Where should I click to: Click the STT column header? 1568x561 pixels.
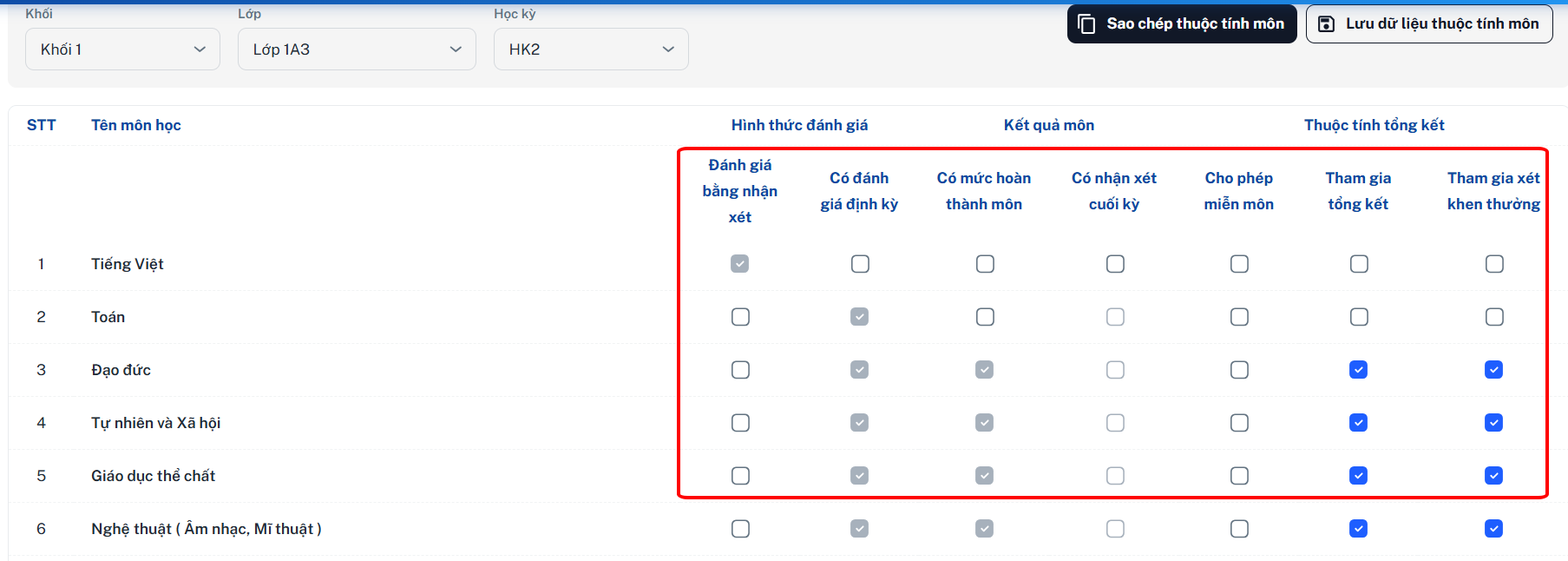click(x=41, y=125)
